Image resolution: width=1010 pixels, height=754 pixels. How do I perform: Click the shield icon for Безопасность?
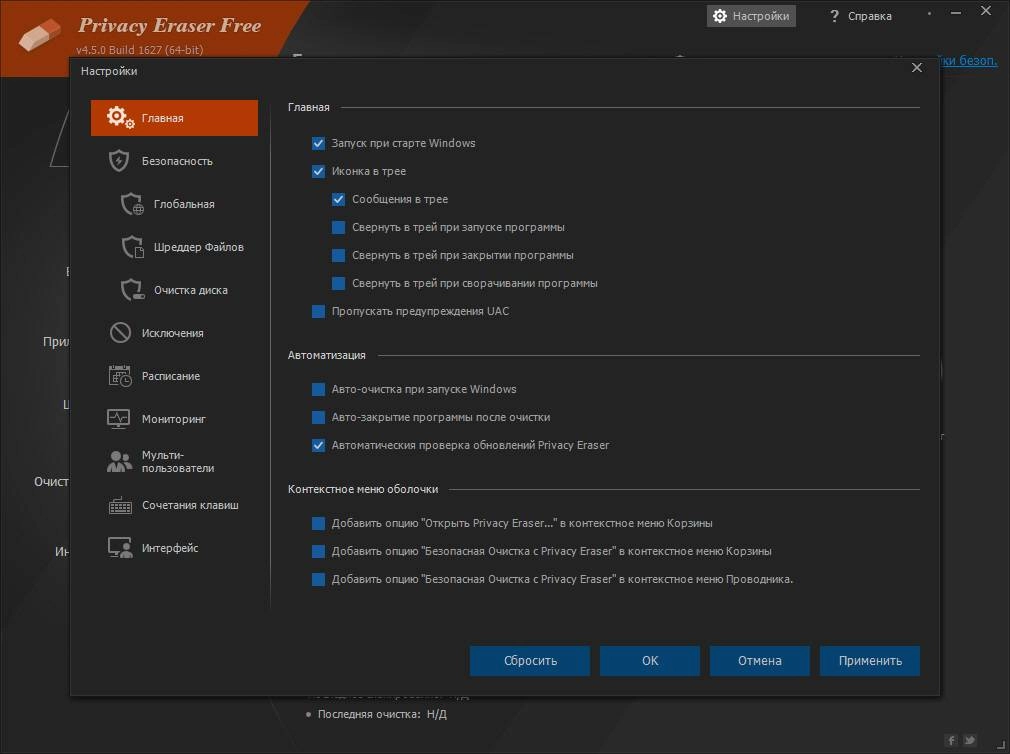click(119, 161)
